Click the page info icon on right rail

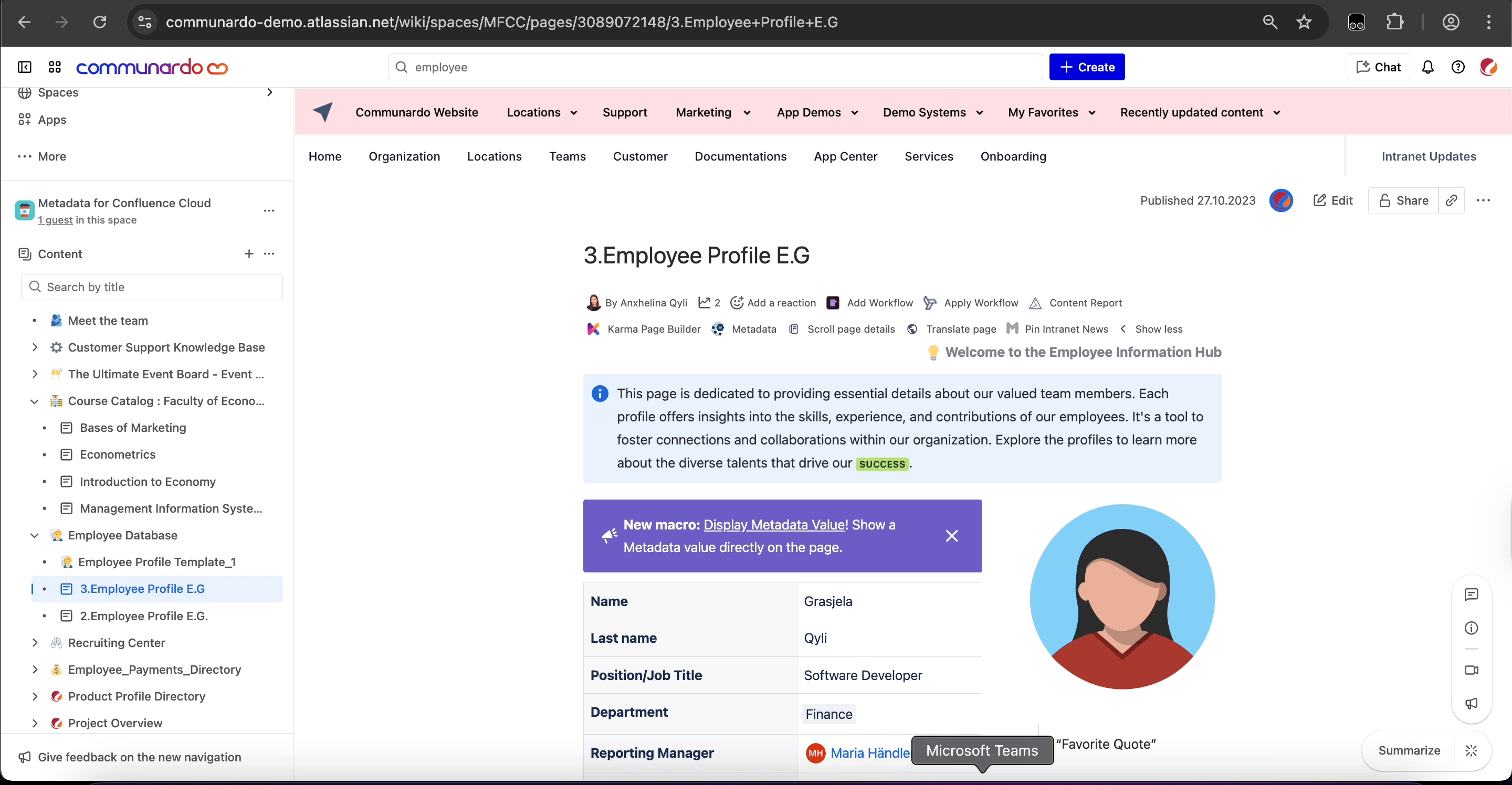pos(1471,628)
